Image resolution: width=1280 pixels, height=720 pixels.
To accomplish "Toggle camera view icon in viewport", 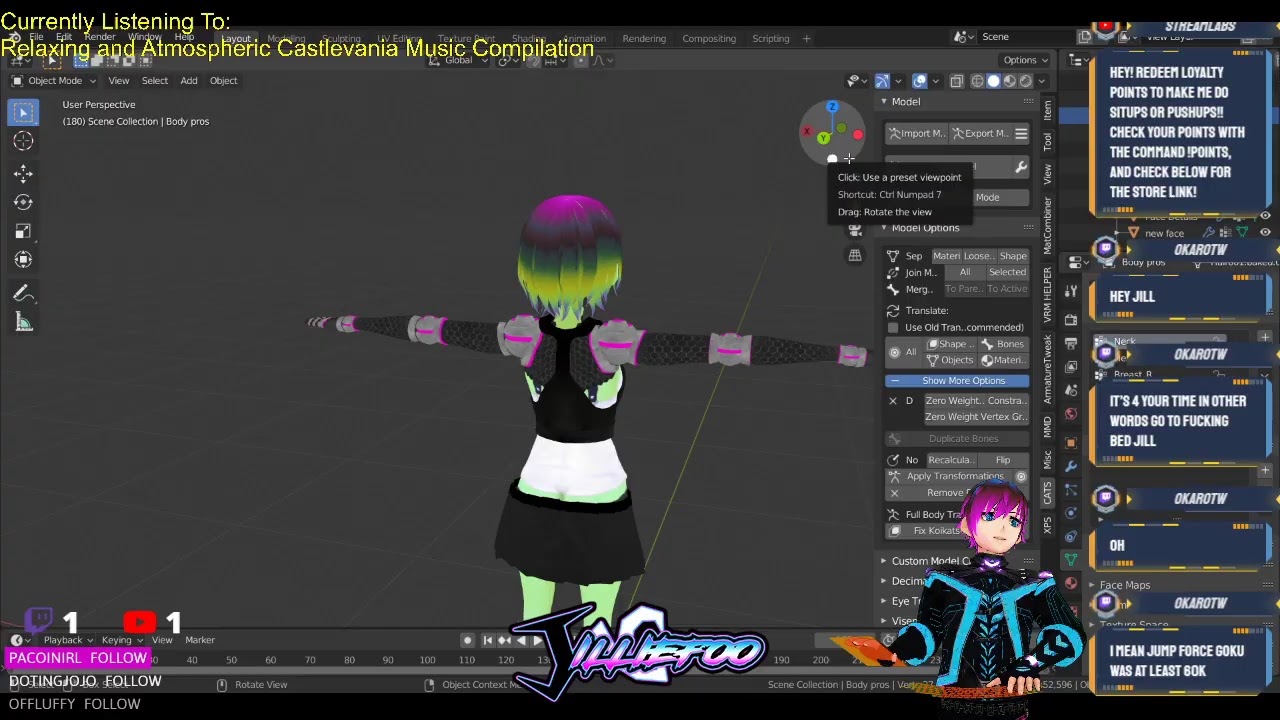I will pyautogui.click(x=855, y=230).
